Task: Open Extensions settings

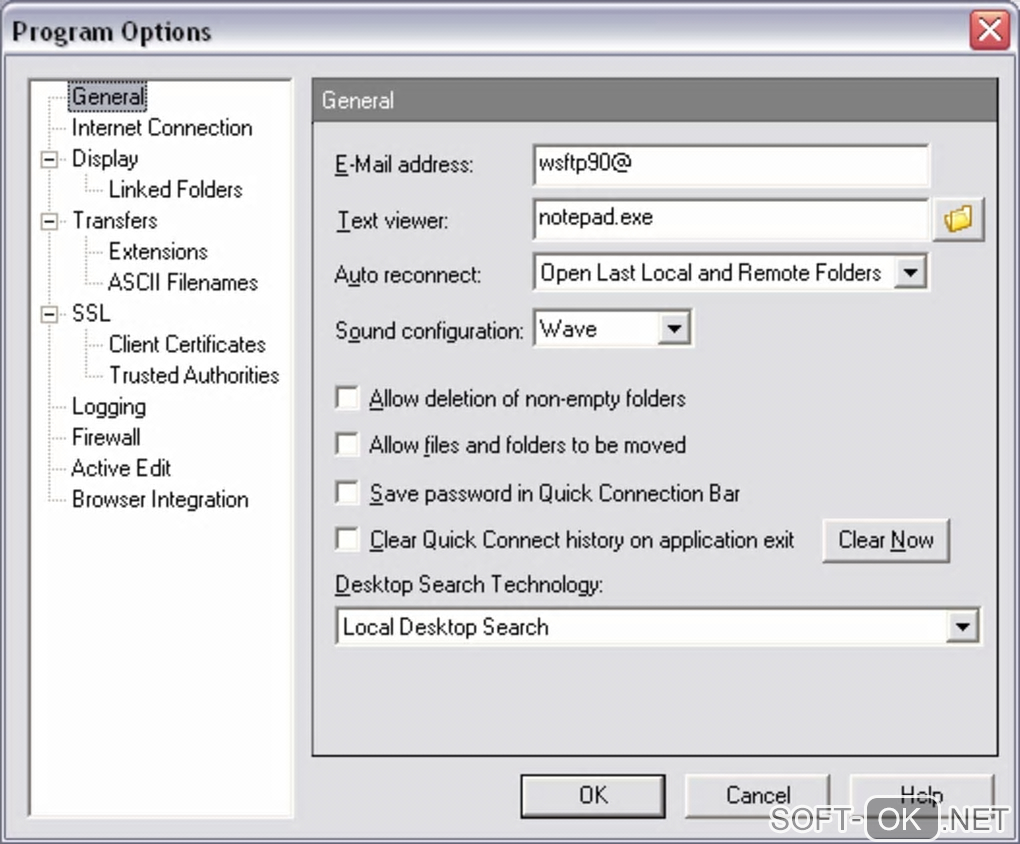Action: [x=158, y=251]
